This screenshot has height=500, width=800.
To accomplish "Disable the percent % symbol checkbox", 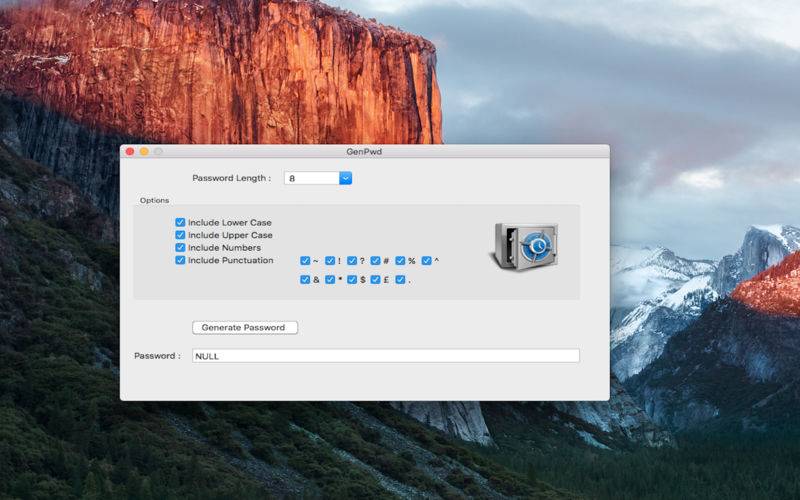I will (x=400, y=261).
